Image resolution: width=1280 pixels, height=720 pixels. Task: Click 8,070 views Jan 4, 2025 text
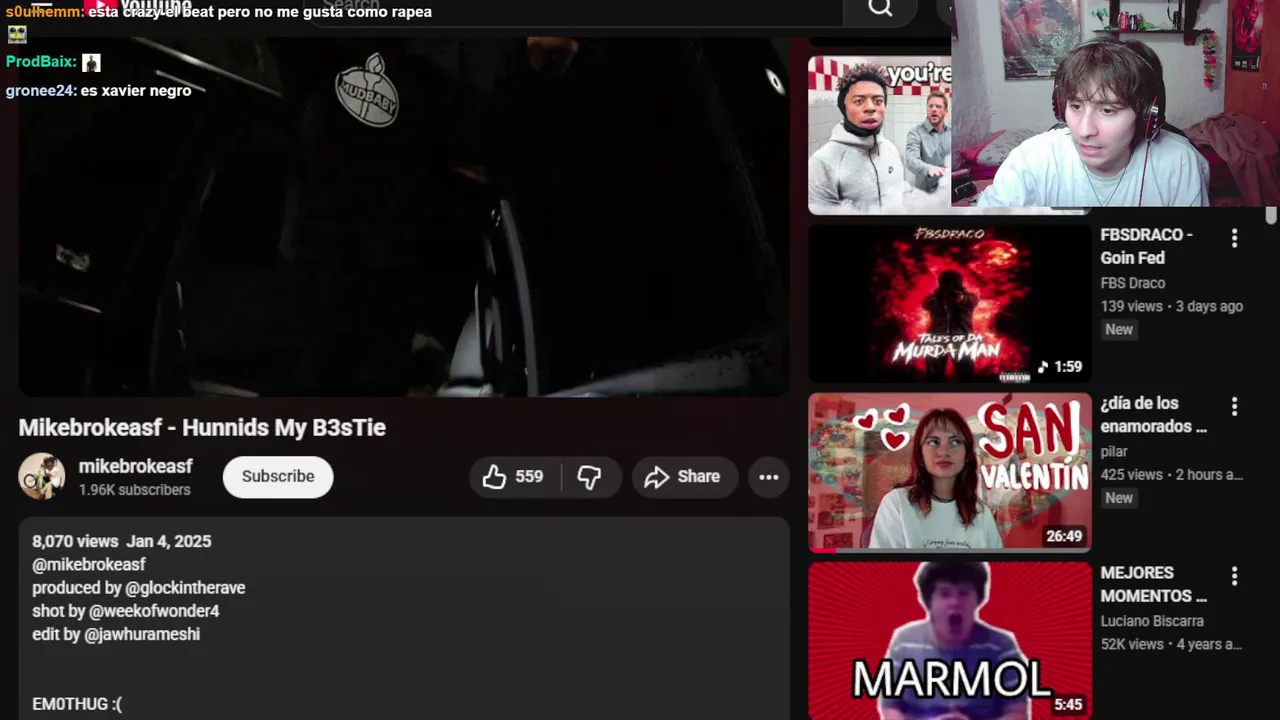122,541
